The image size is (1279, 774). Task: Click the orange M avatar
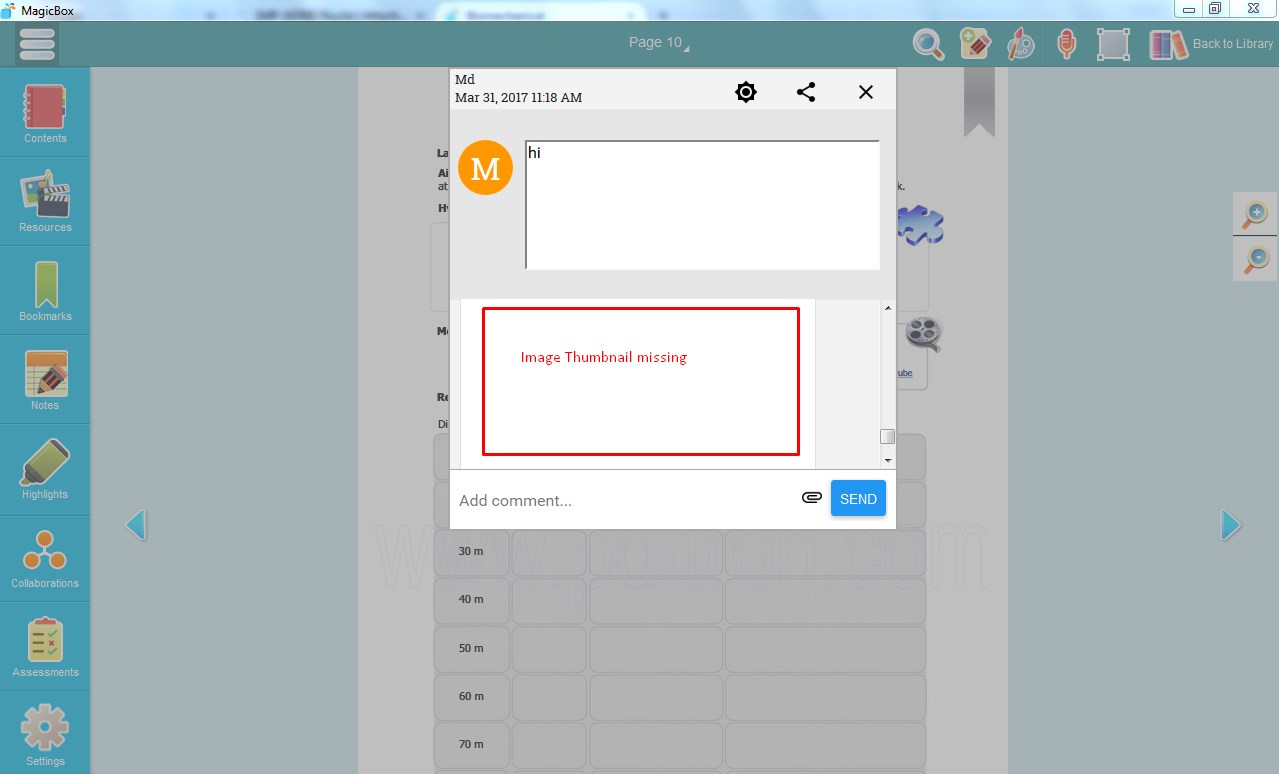pos(485,167)
